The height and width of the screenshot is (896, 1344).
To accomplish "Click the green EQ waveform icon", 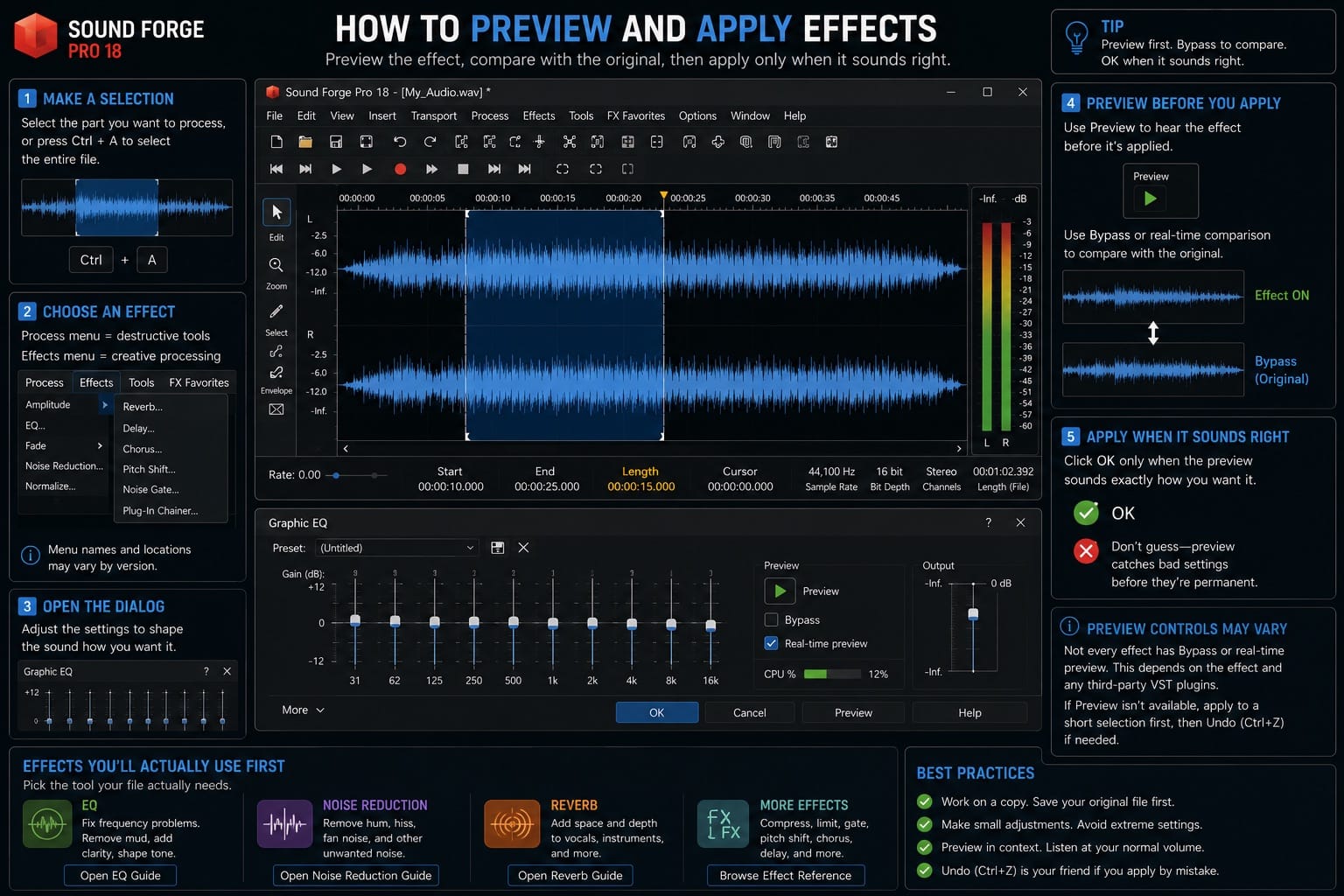I will (x=47, y=824).
